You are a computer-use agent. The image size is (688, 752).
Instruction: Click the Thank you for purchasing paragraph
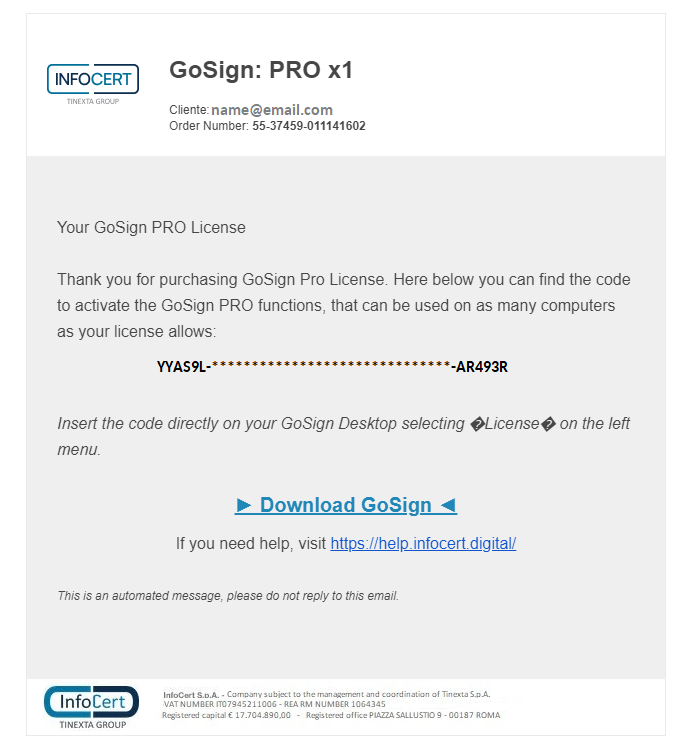coord(344,306)
